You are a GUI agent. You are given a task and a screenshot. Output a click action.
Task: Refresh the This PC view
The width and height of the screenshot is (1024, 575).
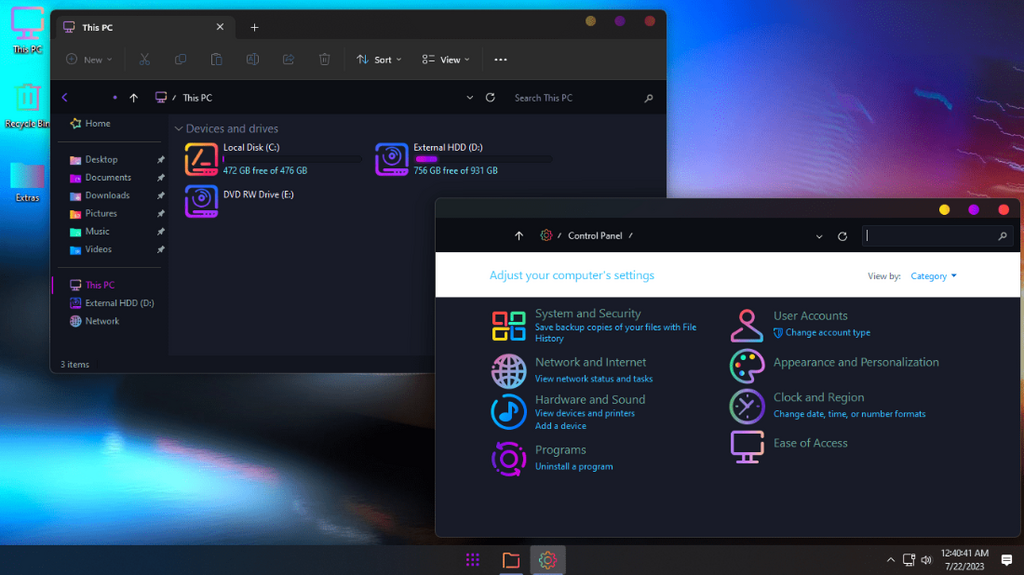tap(490, 97)
